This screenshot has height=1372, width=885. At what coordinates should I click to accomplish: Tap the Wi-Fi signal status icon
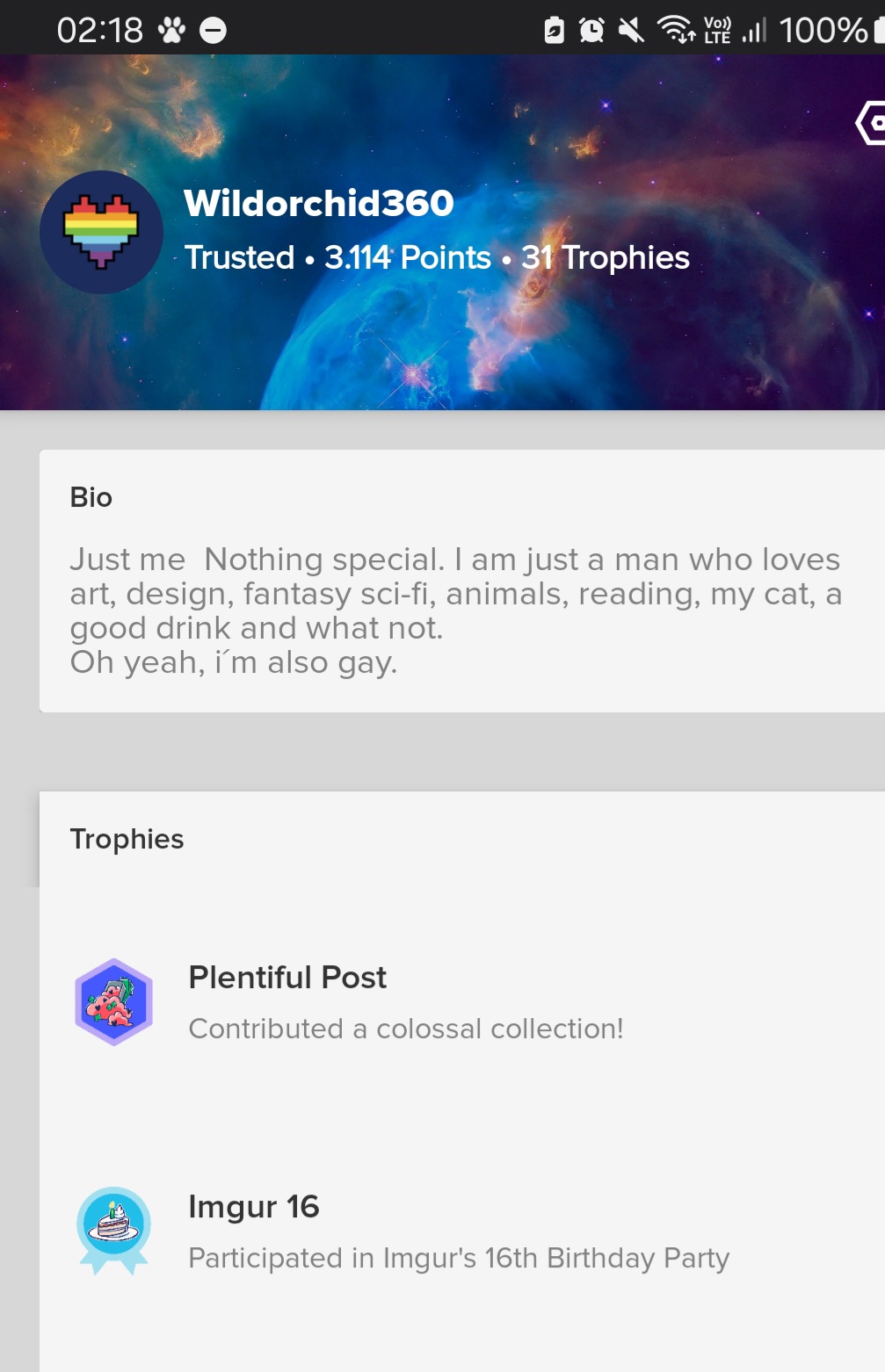(676, 30)
